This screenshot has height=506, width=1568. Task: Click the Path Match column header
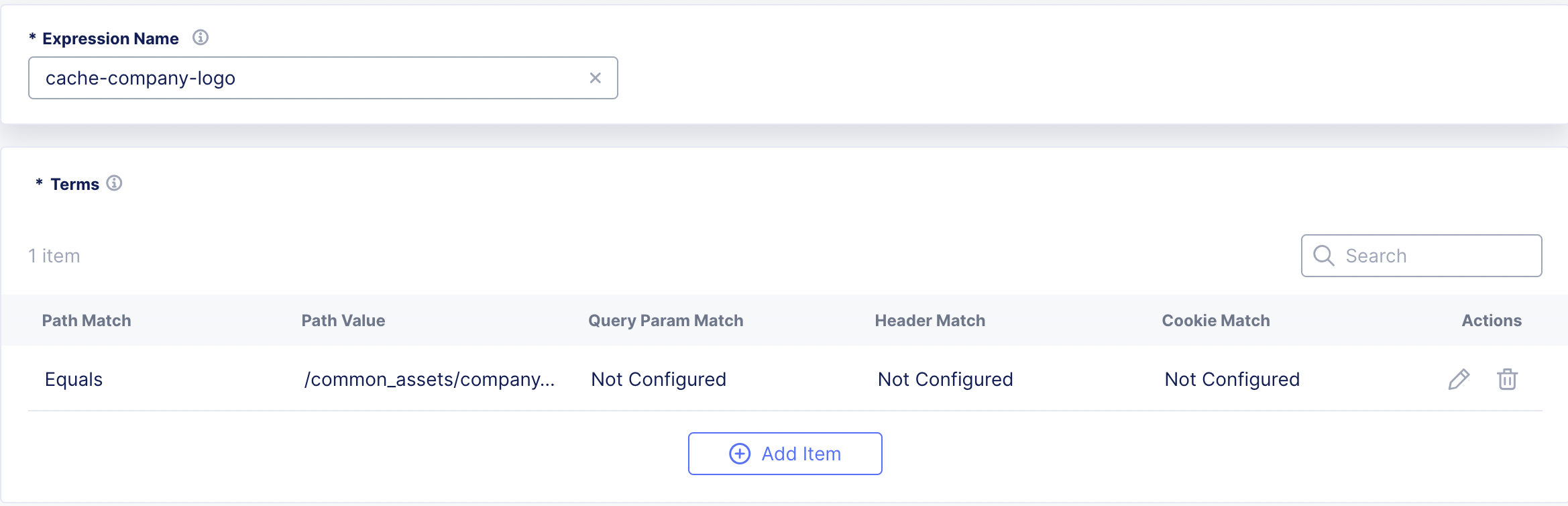coord(87,321)
